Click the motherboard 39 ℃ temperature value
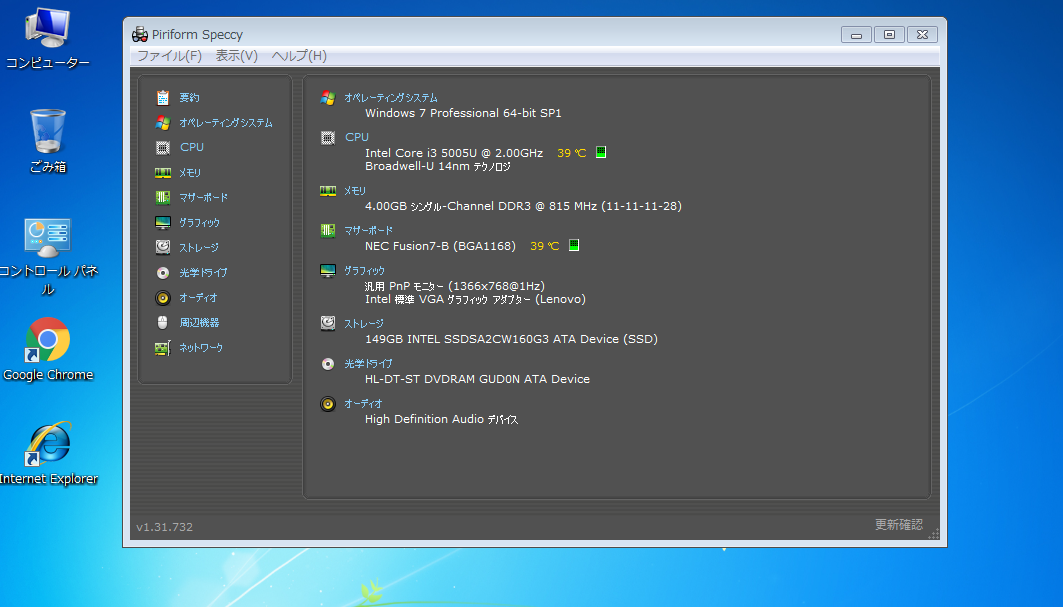This screenshot has height=607, width=1063. point(544,246)
